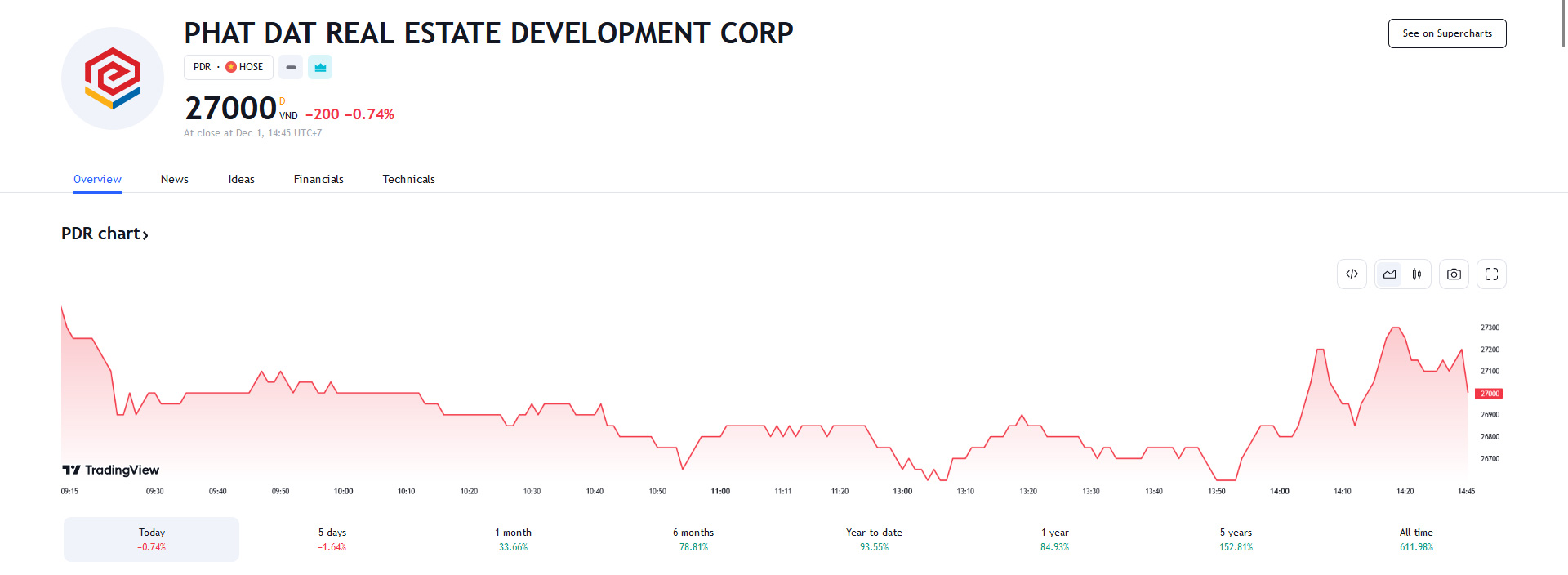Click the TradingView logo on chart
The width and height of the screenshot is (1568, 575).
111,470
